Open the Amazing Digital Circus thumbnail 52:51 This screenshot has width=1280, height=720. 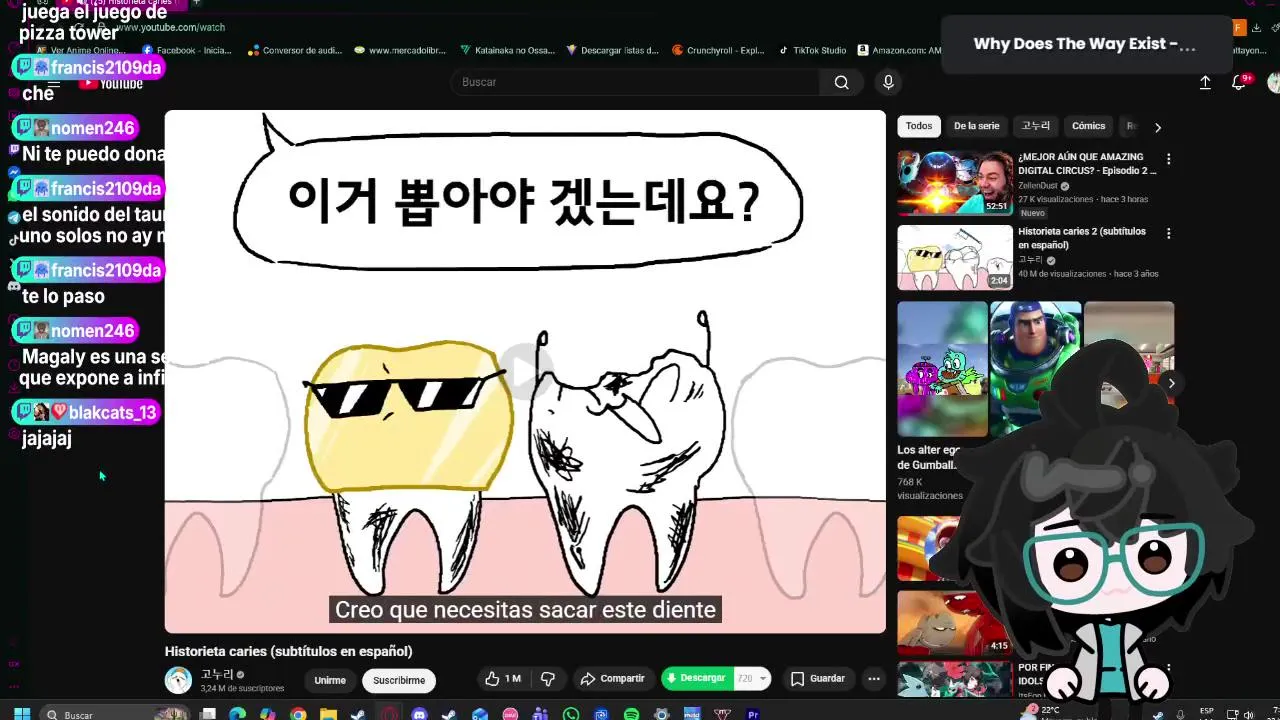tap(955, 183)
